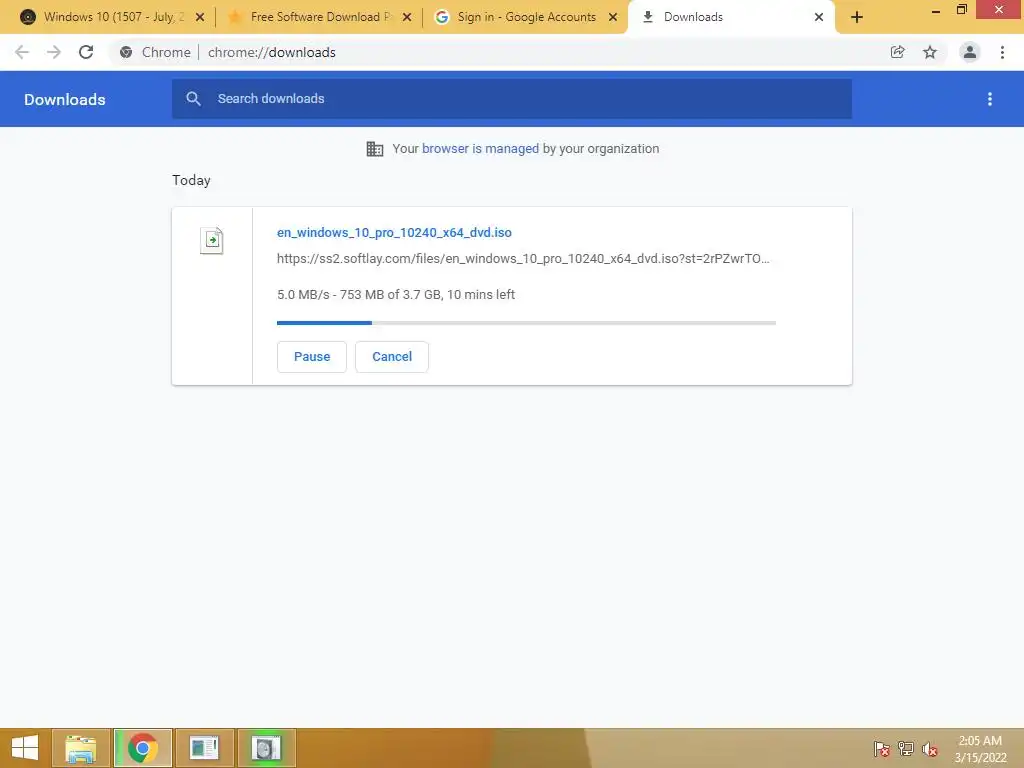The height and width of the screenshot is (768, 1024).
Task: Open the third taskbar application icon
Action: click(204, 748)
